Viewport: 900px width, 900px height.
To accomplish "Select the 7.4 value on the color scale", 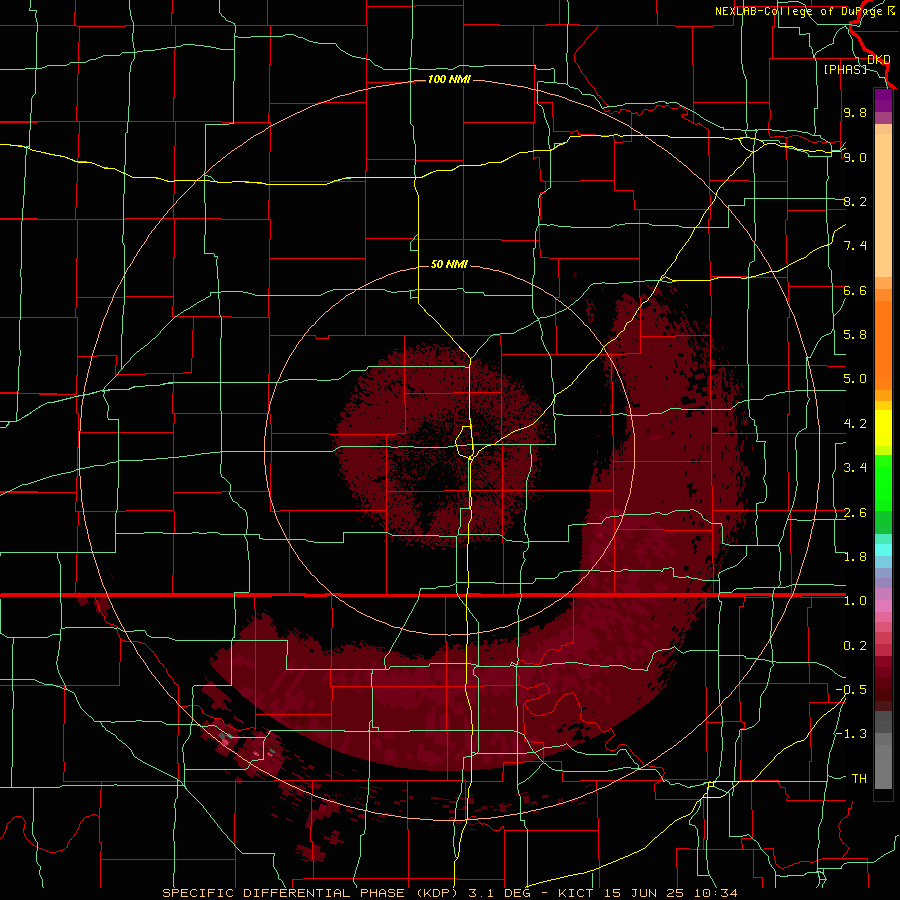I will click(x=855, y=246).
